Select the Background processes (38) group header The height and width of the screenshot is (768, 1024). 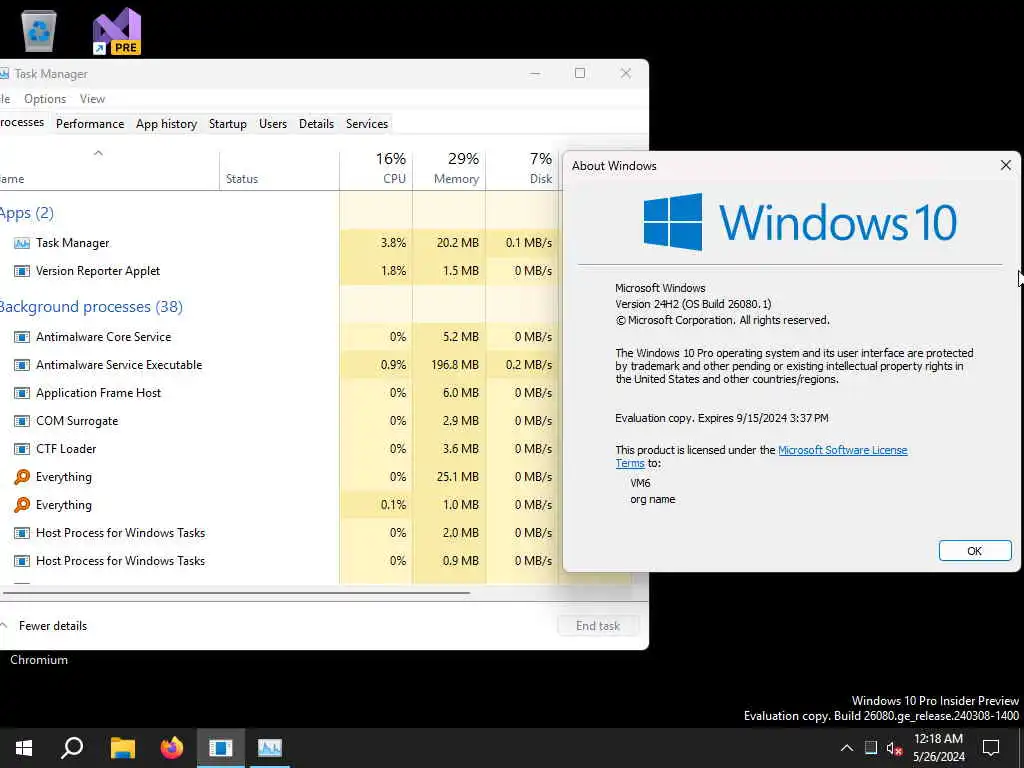coord(91,306)
